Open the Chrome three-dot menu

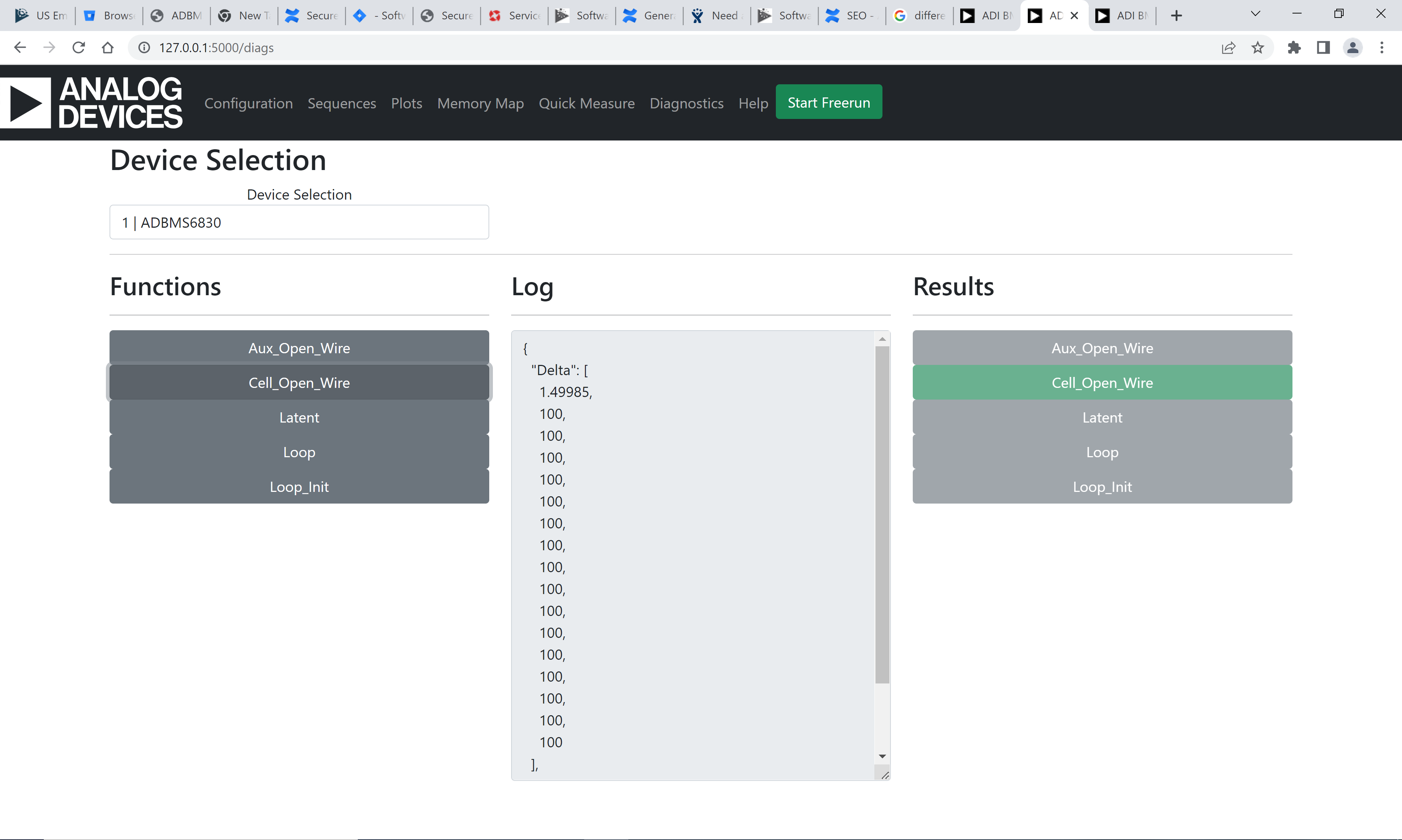(x=1383, y=47)
